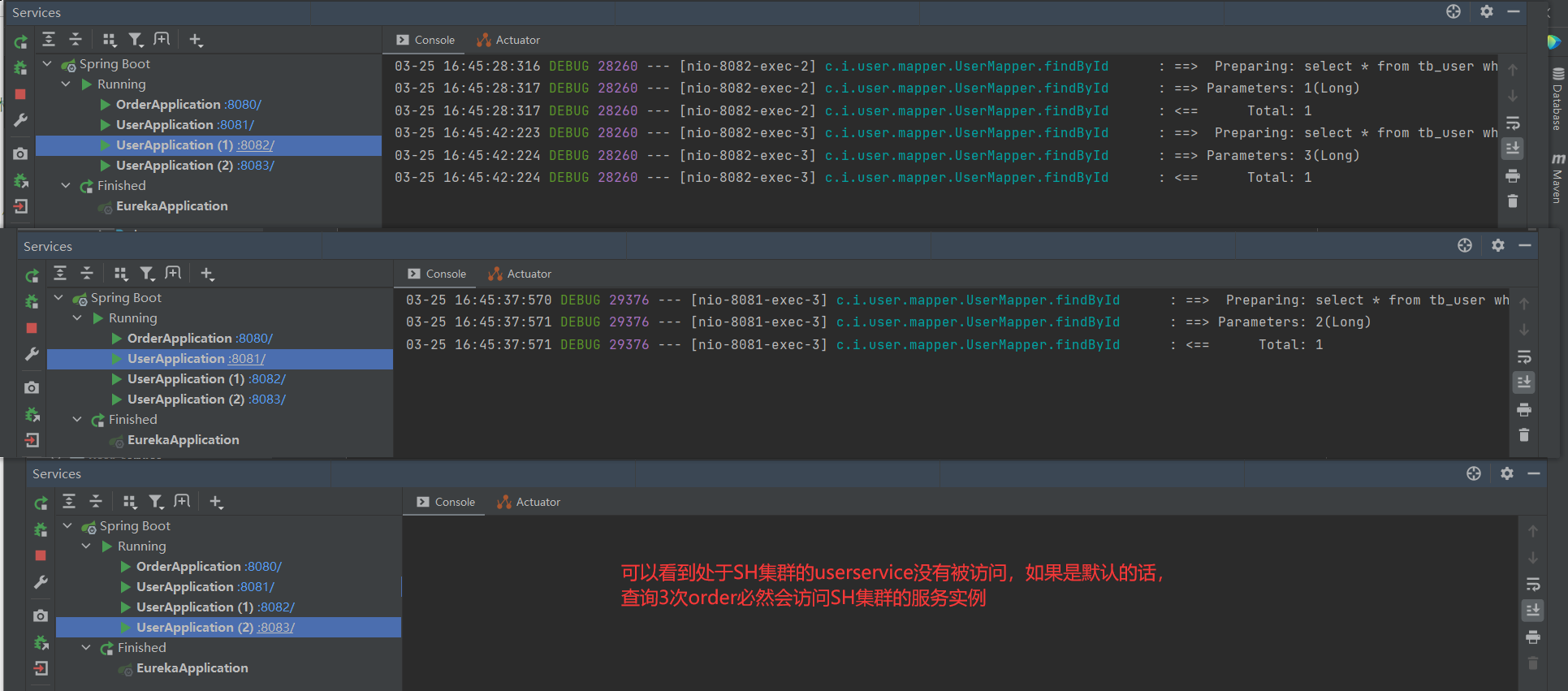
Task: Click camera icon in bottom Services sidebar
Action: pos(41,615)
